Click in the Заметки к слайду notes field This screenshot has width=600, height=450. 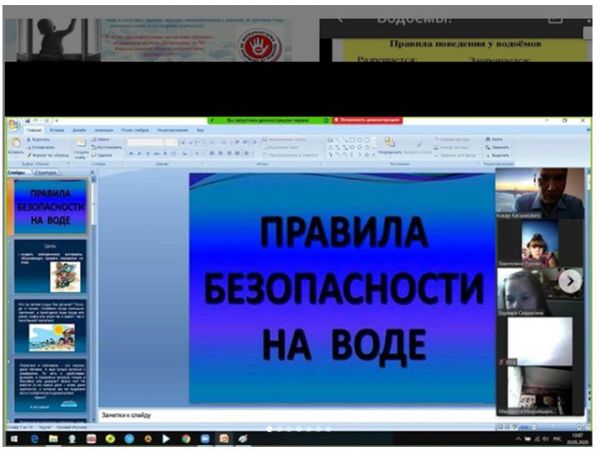pos(290,413)
